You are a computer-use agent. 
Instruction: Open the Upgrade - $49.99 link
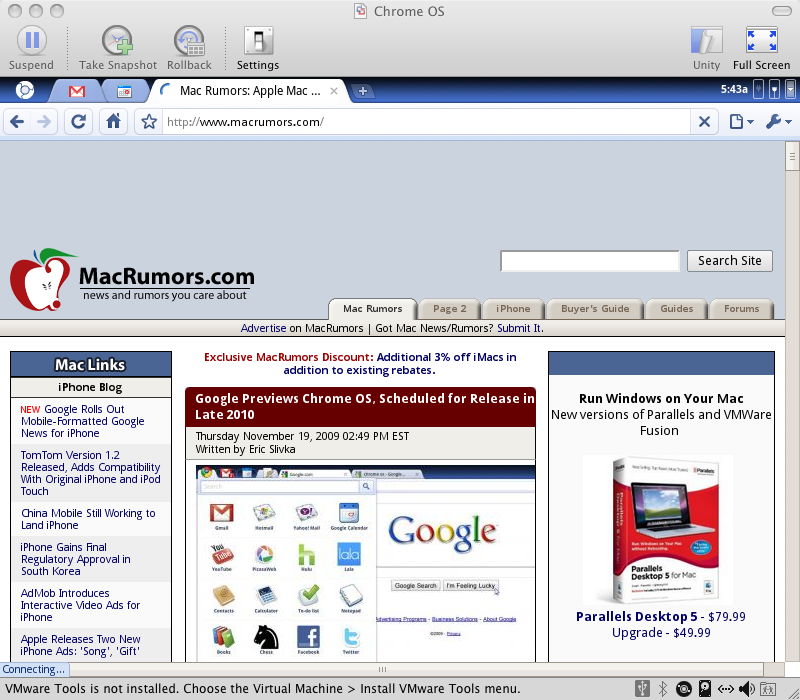click(x=661, y=633)
